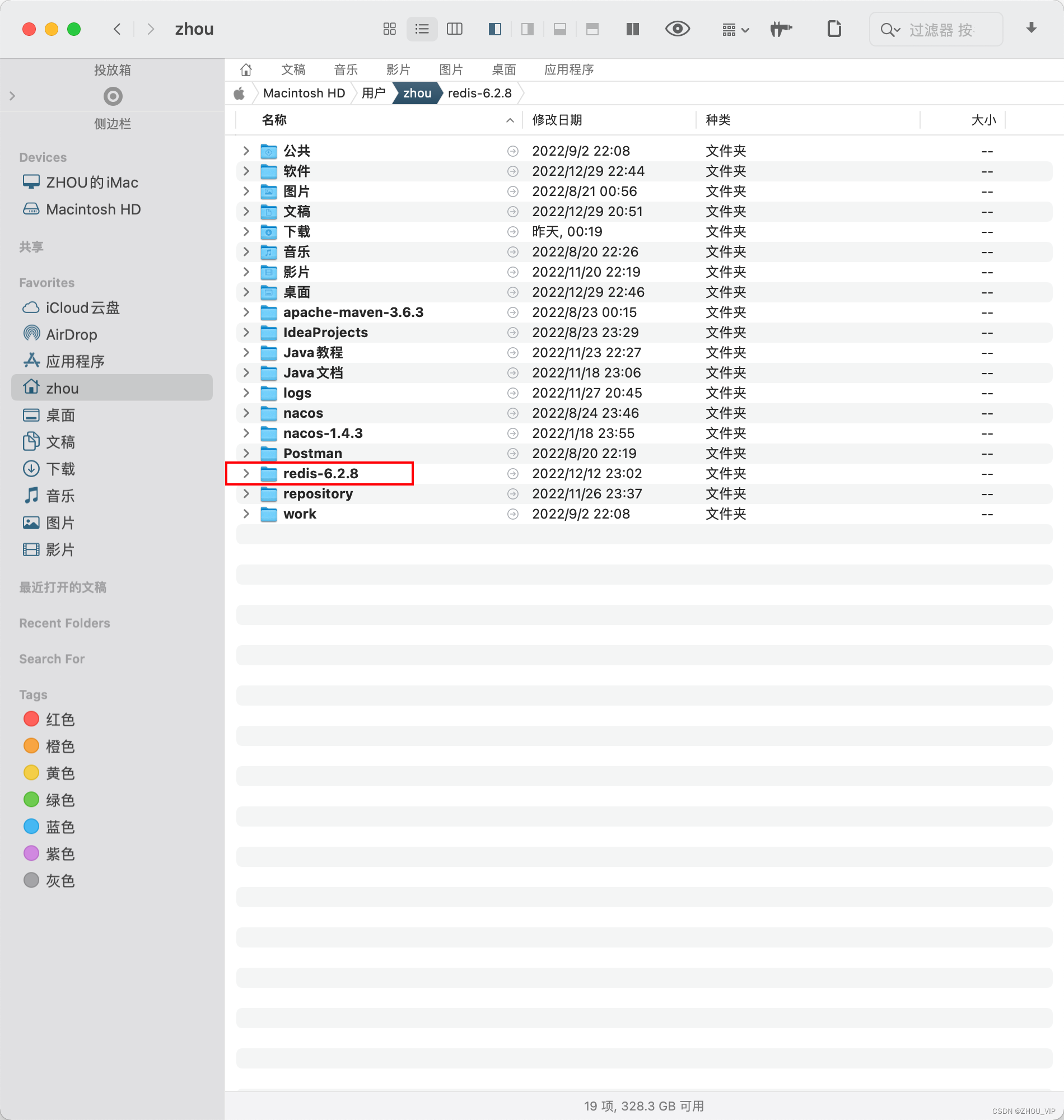The height and width of the screenshot is (1120, 1064).
Task: Click 用户 in the path bar
Action: [x=373, y=93]
